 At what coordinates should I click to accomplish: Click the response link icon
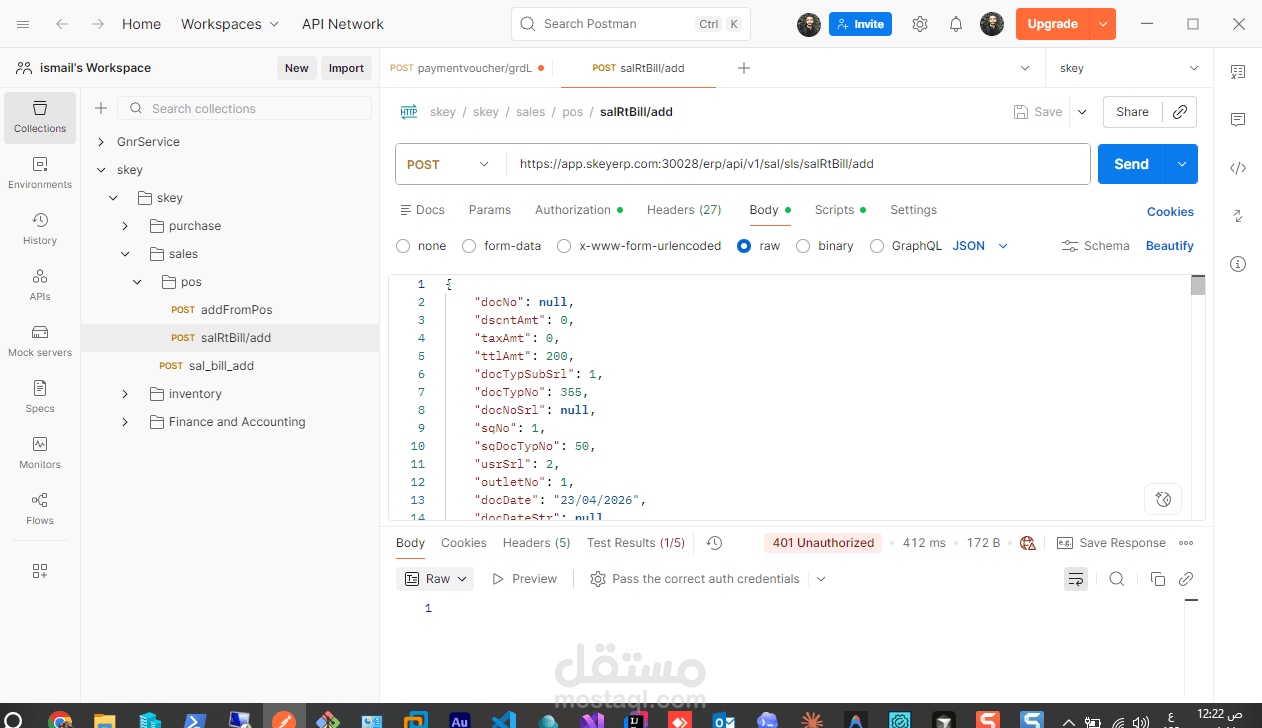[x=1186, y=579]
